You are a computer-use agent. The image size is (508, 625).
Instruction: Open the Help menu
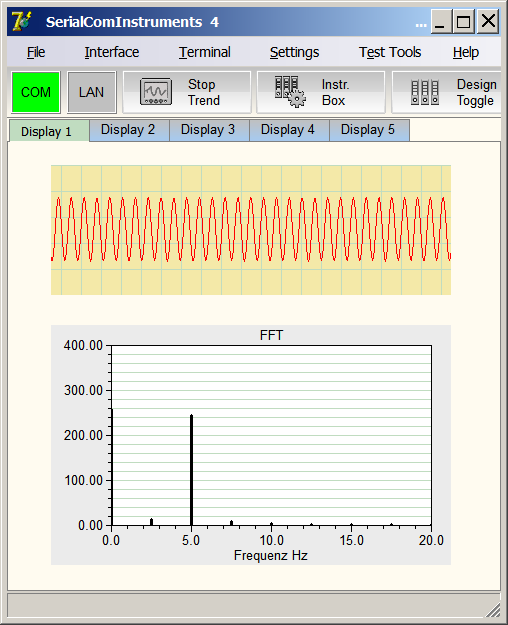(466, 52)
